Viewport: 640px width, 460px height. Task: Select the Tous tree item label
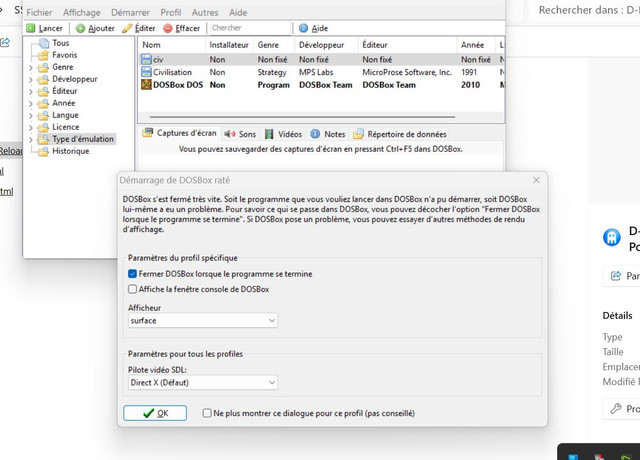tap(60, 43)
